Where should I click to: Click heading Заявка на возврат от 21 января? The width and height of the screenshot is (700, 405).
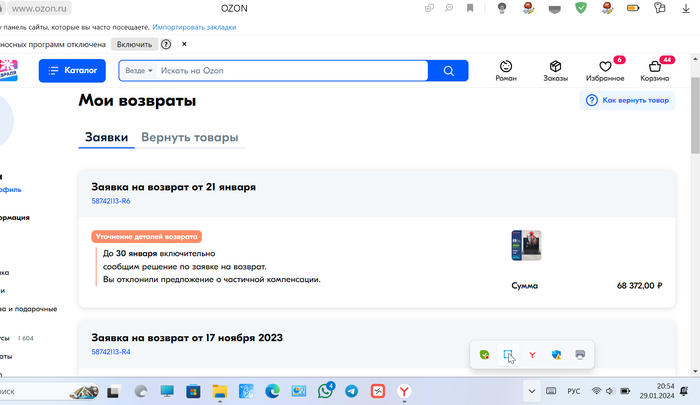[x=173, y=187]
